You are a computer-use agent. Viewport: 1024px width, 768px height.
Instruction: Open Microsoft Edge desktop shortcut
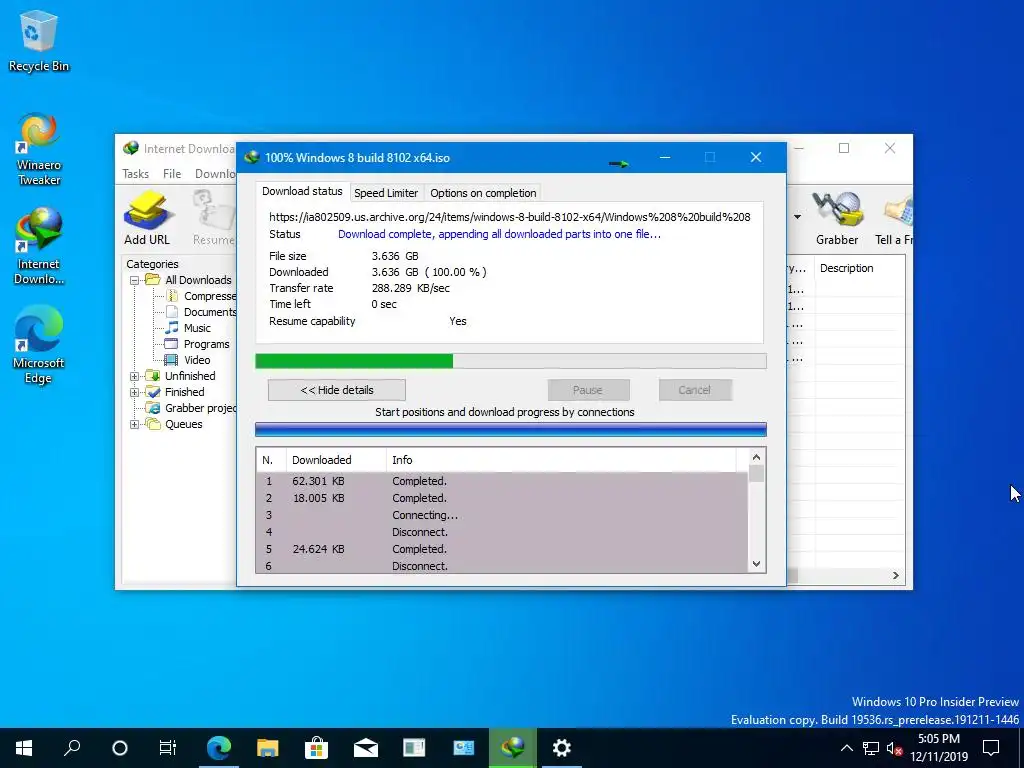click(39, 345)
